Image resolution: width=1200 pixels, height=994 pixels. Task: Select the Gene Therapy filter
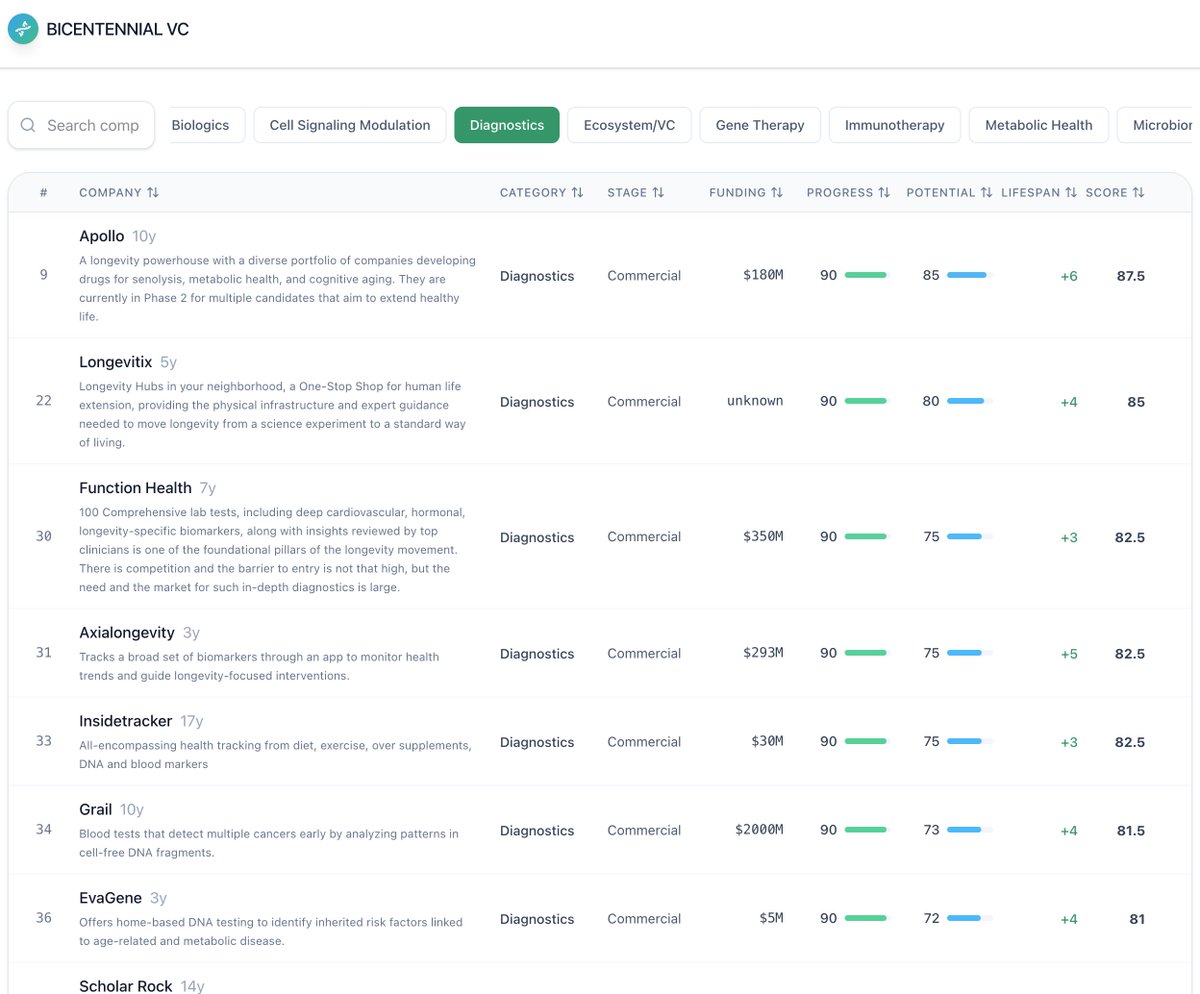click(x=760, y=125)
